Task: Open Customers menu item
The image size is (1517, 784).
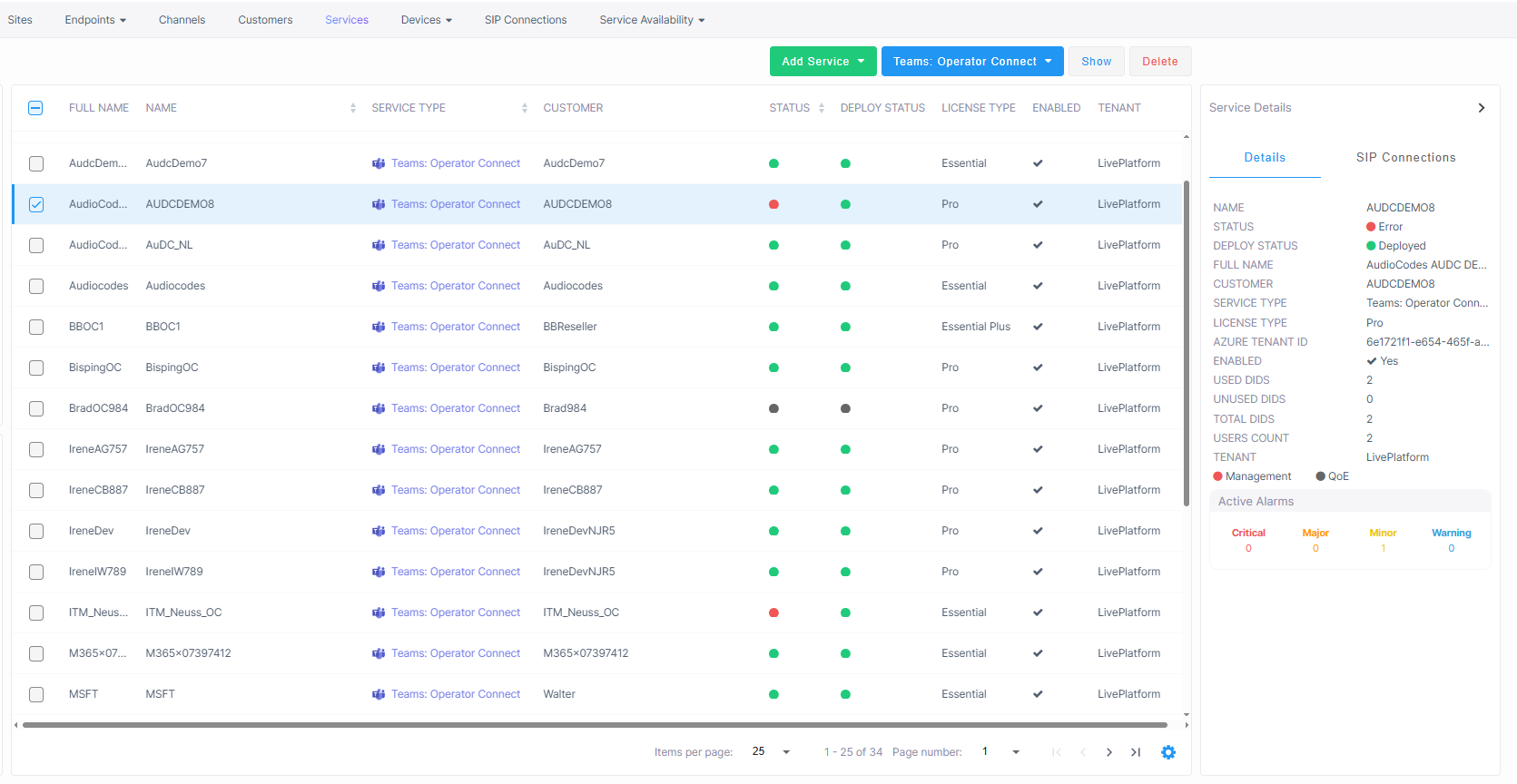Action: 265,20
